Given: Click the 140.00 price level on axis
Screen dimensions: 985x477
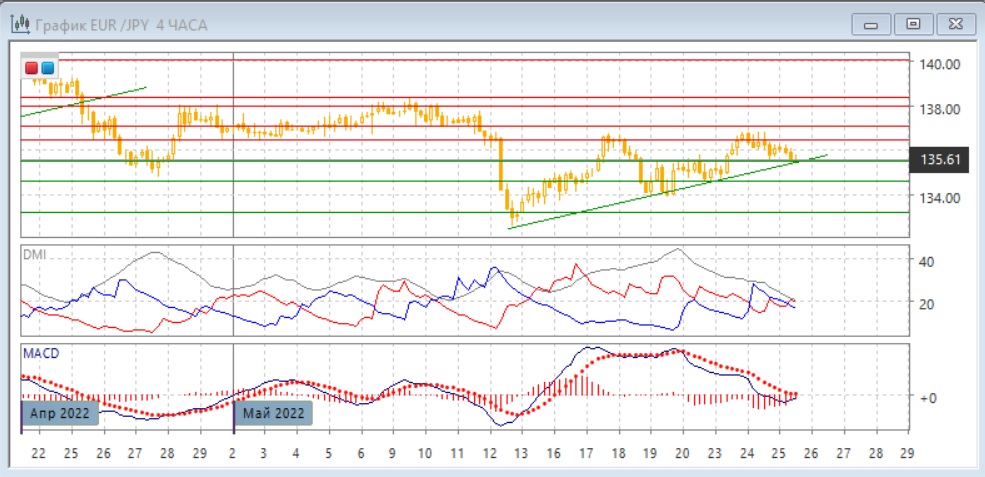Looking at the screenshot, I should click(941, 64).
